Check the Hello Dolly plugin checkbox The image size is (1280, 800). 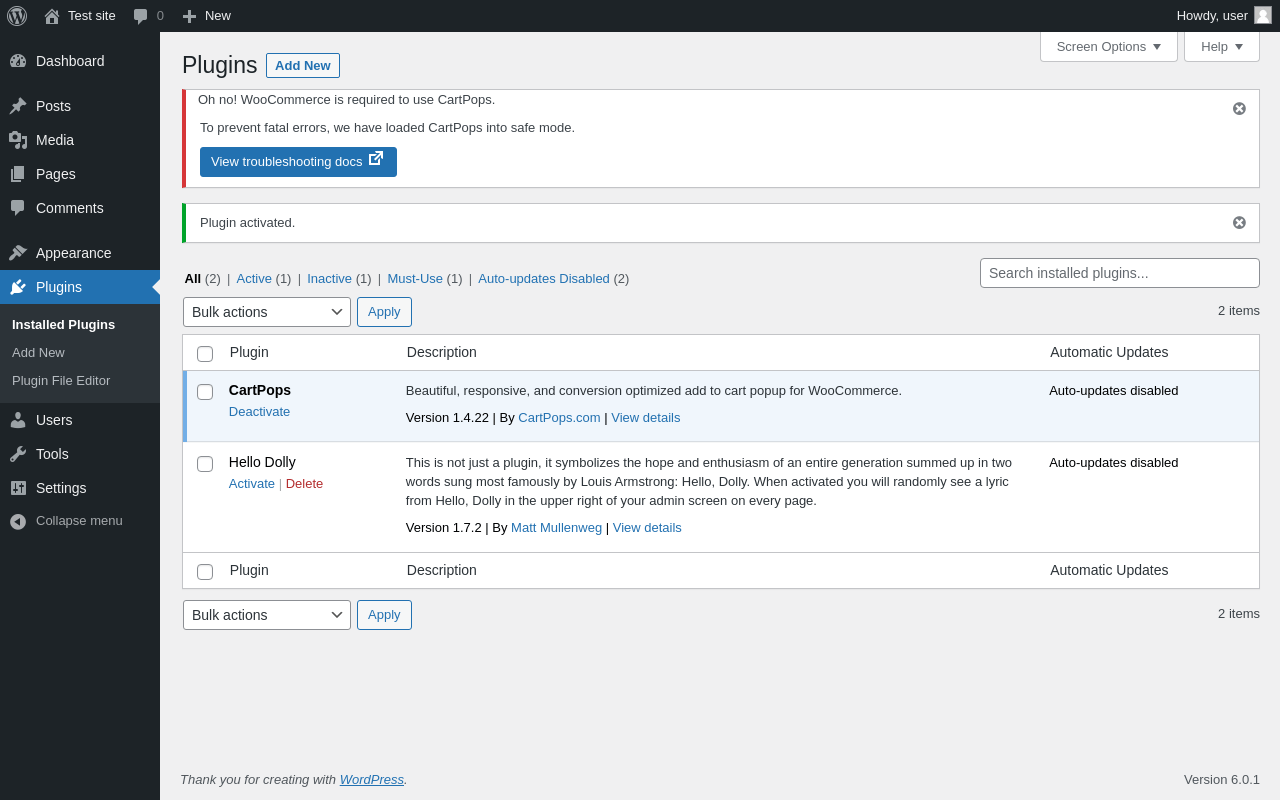(x=205, y=464)
